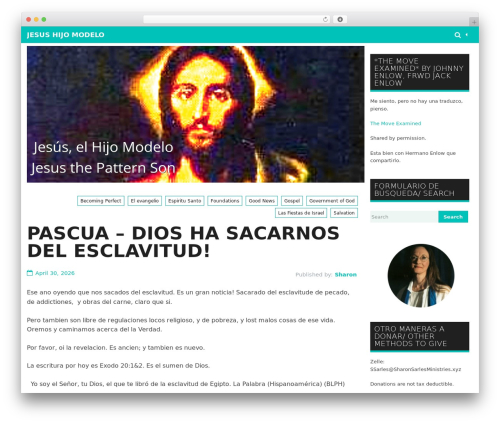500x423 pixels.
Task: View author Sharon's profile link
Action: click(x=346, y=275)
